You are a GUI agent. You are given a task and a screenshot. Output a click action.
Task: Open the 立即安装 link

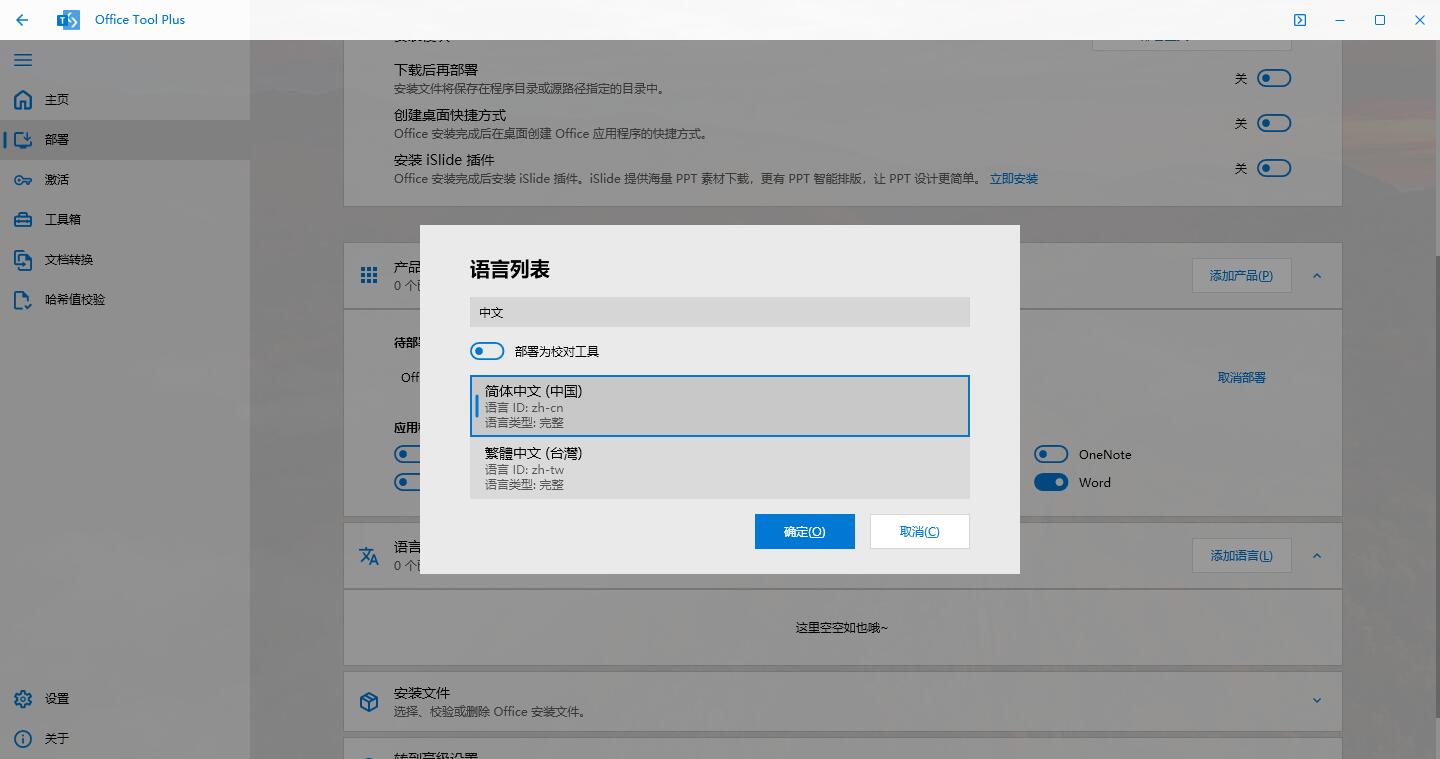1014,179
